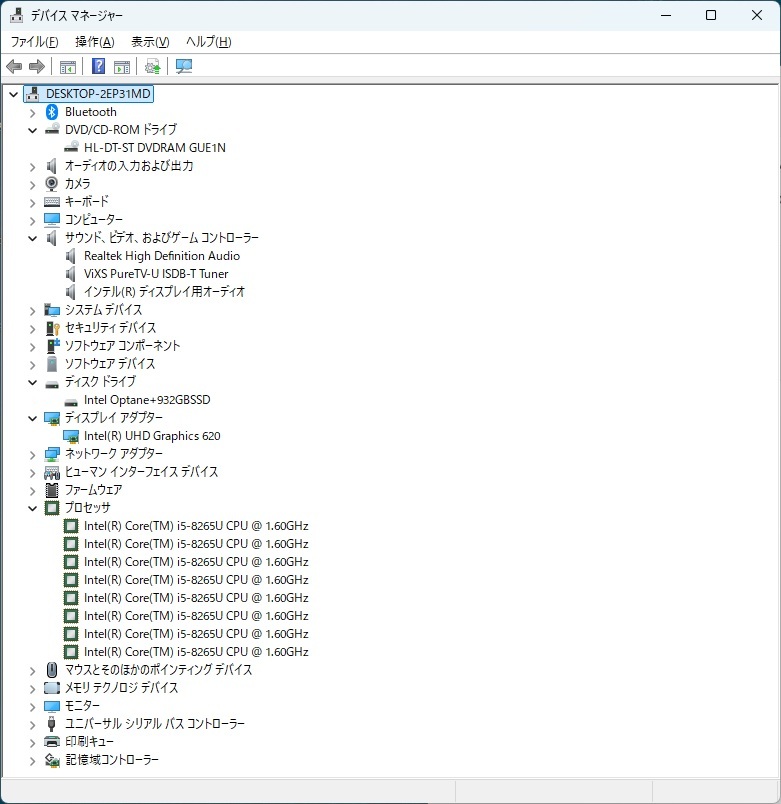This screenshot has height=804, width=781.
Task: Click the scan for hardware changes icon
Action: (x=184, y=66)
